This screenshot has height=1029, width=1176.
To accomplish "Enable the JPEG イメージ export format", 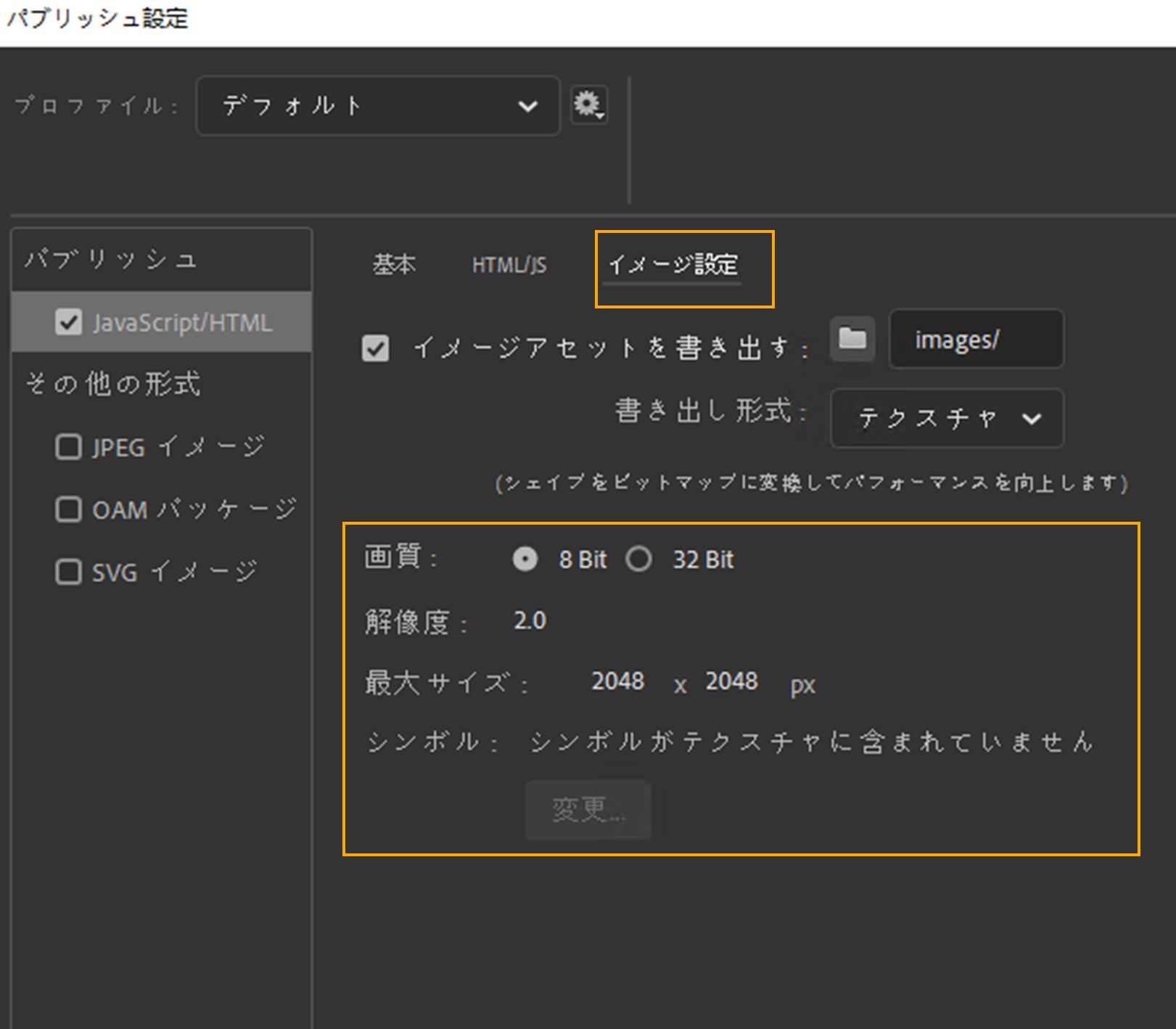I will 67,447.
